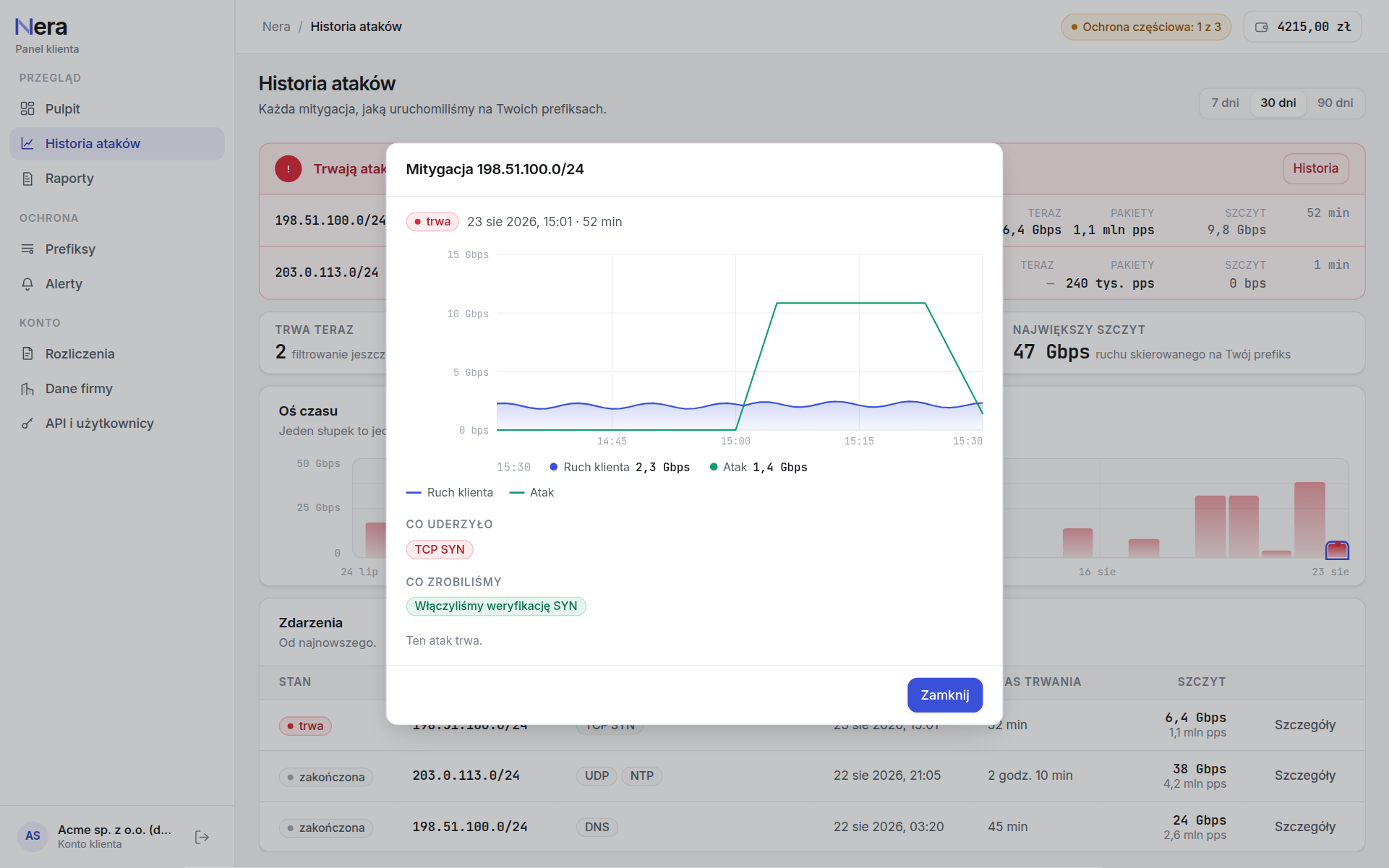Click the STAN column header
This screenshot has width=1389, height=868.
tap(295, 682)
